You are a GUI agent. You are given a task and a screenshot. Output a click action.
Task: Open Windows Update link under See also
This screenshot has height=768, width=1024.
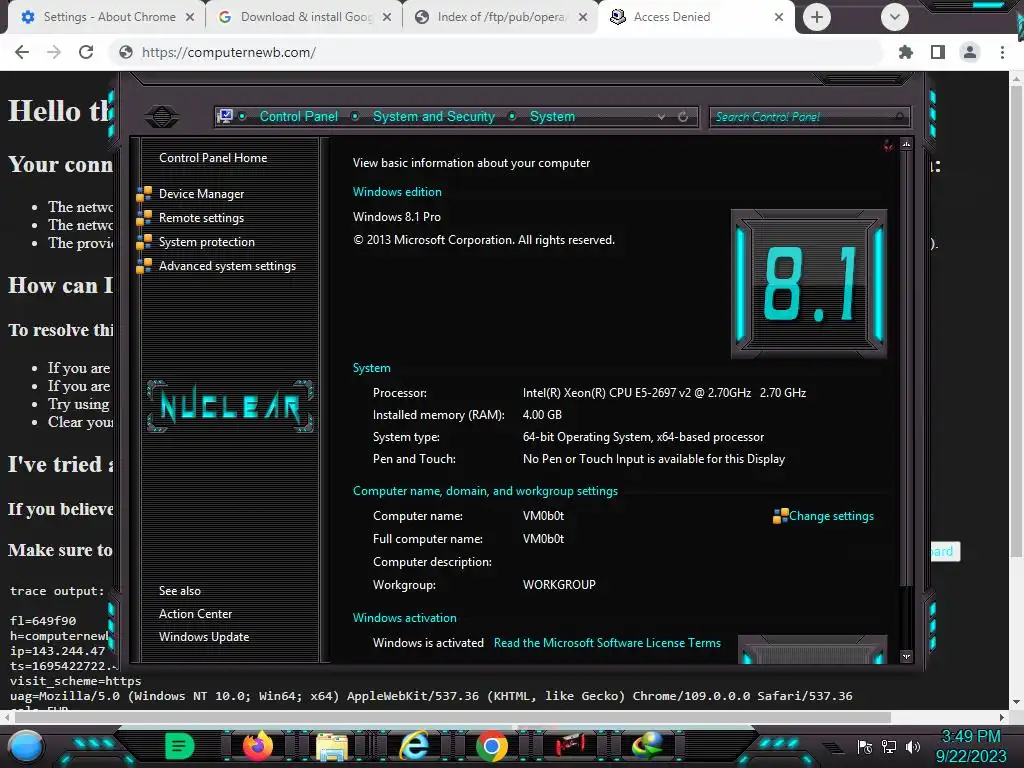pos(204,637)
